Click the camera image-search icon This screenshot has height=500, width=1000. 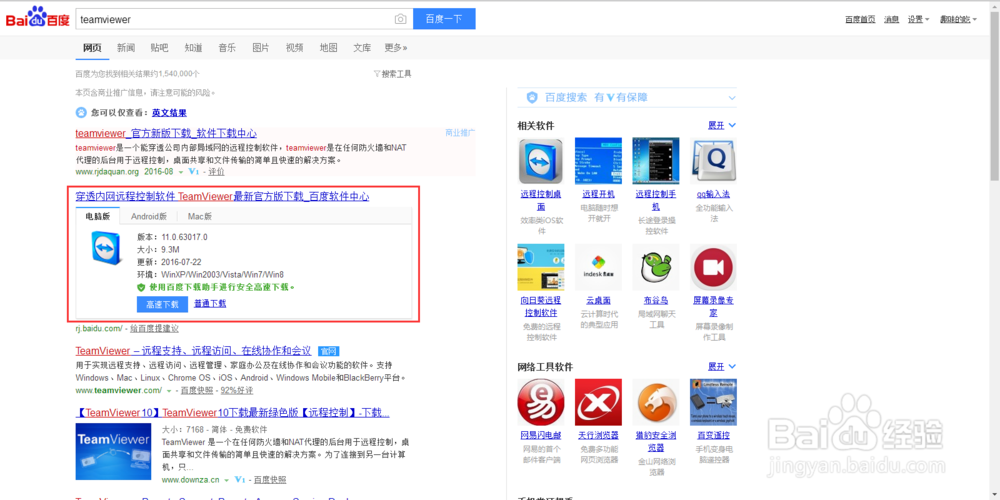click(x=400, y=19)
